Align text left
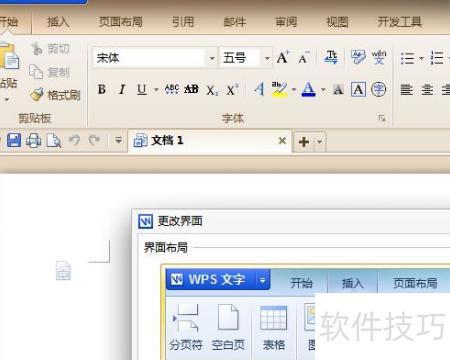450x360 pixels. [406, 90]
